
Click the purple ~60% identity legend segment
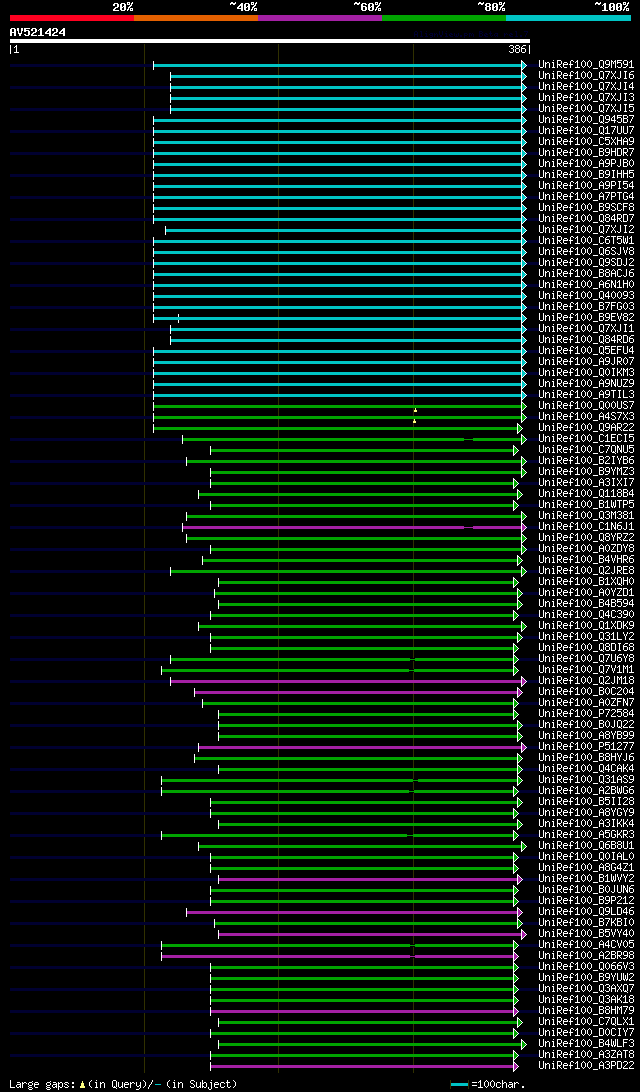click(320, 17)
